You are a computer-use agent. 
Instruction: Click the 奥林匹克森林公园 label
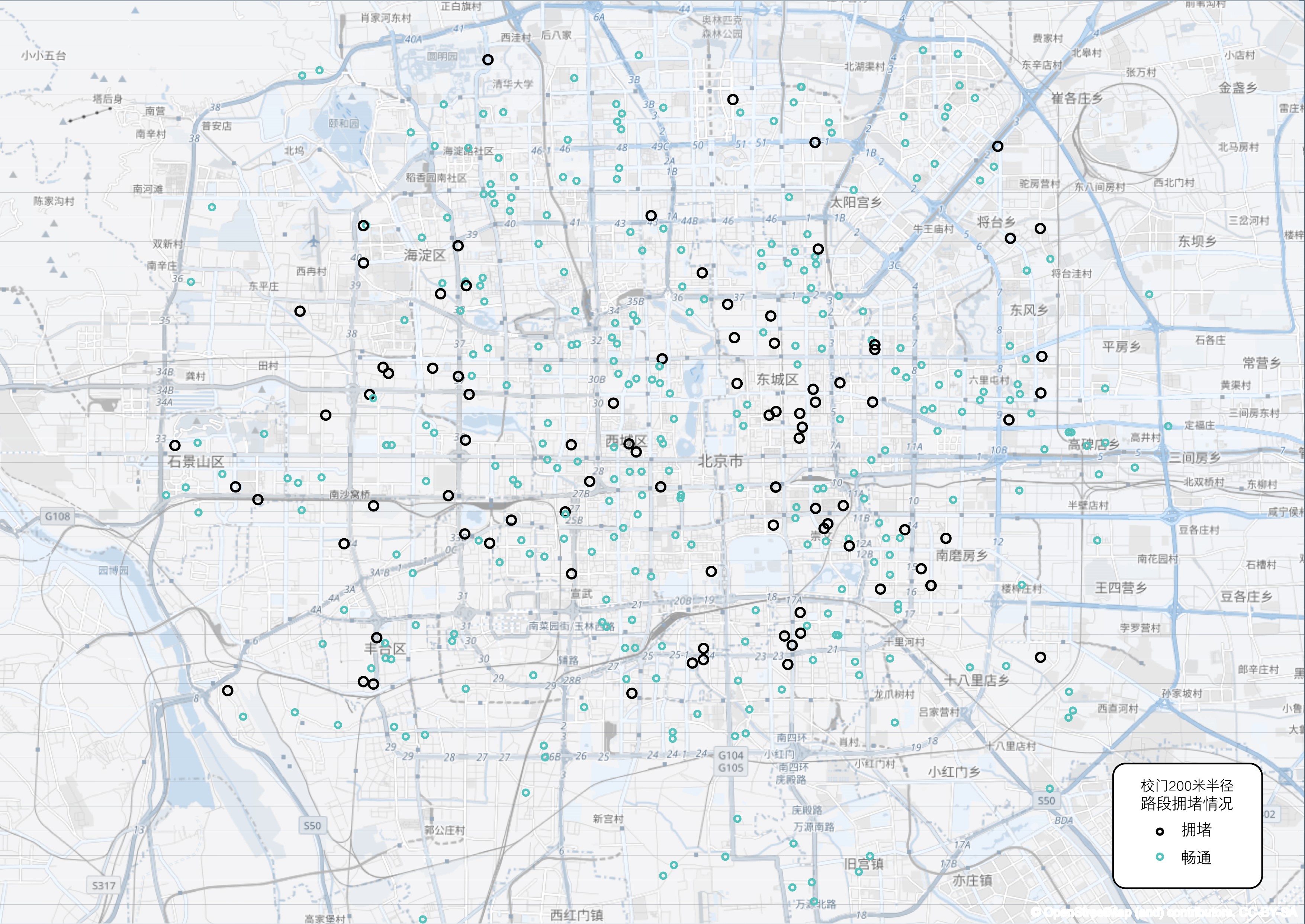[x=722, y=27]
